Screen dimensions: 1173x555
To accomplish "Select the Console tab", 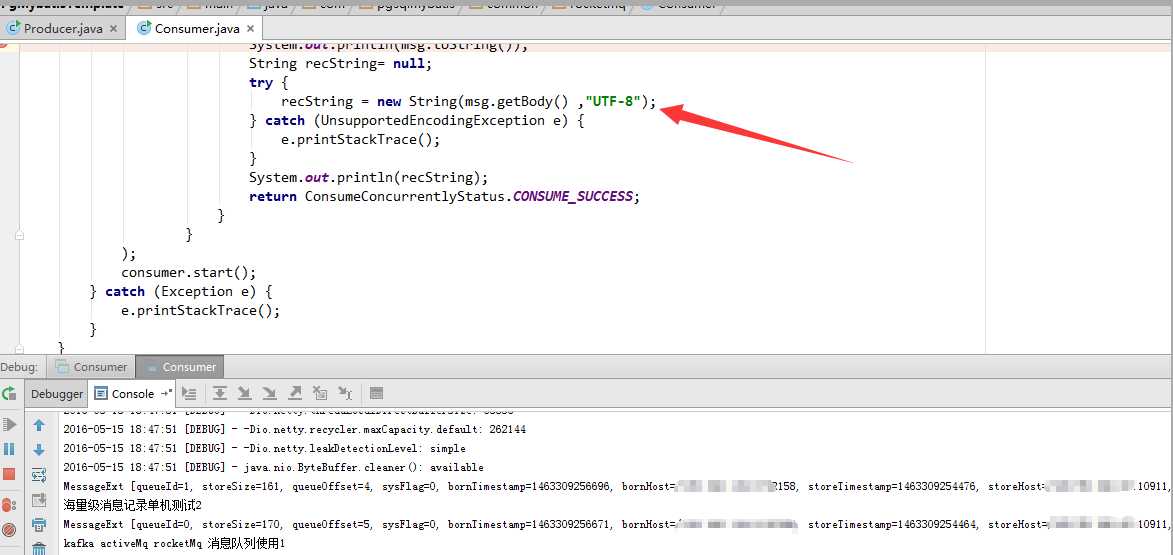I will 133,393.
